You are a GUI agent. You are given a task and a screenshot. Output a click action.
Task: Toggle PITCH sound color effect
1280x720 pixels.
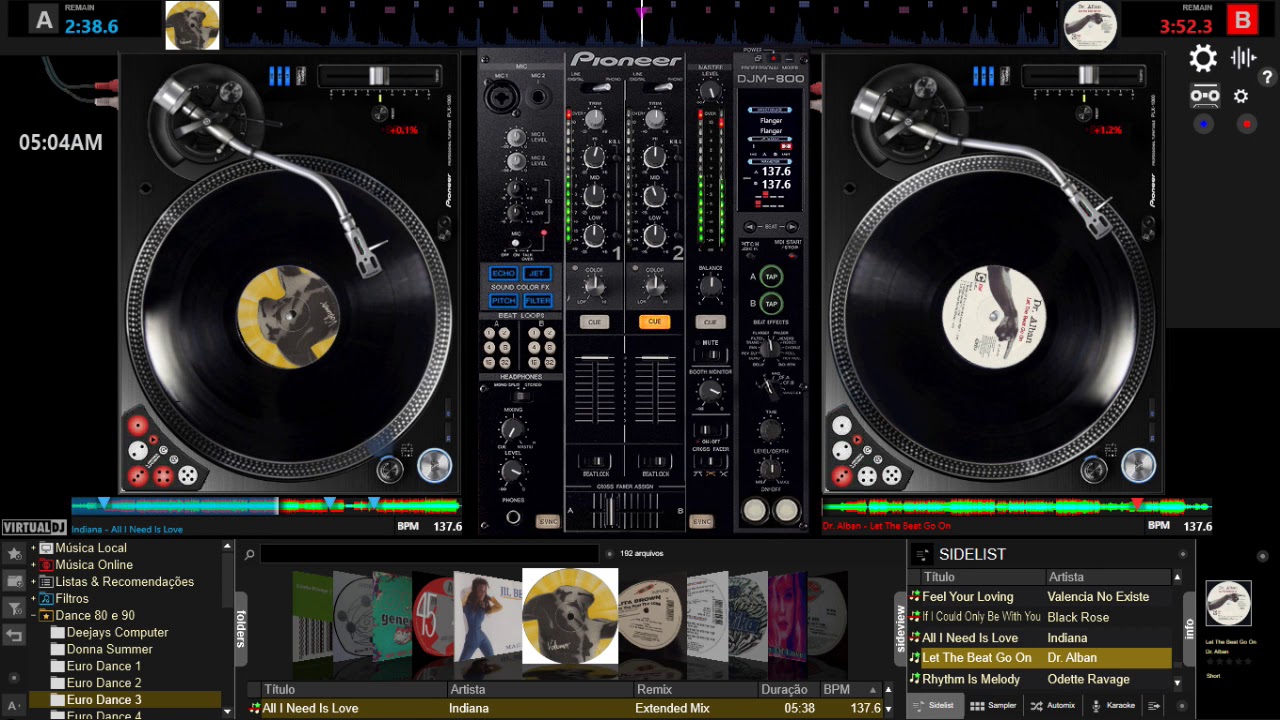click(503, 300)
